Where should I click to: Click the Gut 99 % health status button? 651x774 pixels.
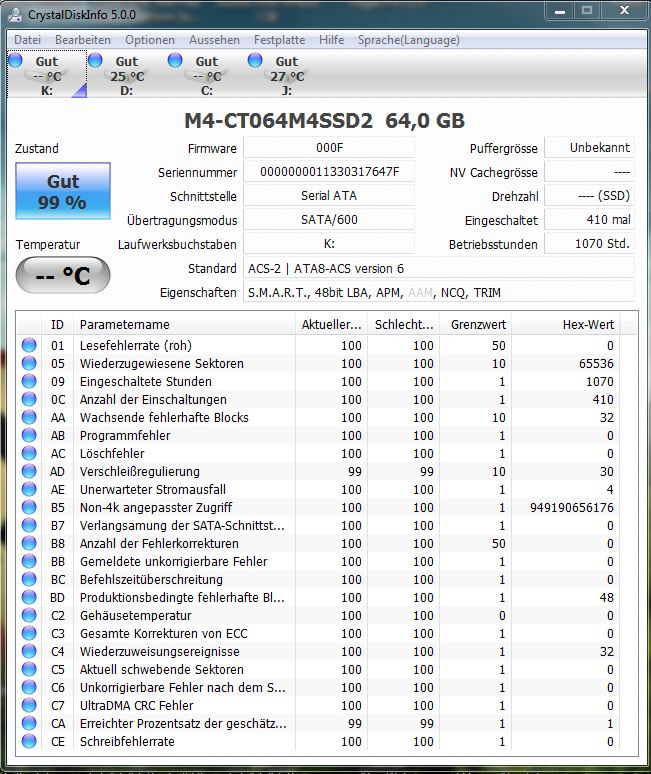(x=63, y=191)
